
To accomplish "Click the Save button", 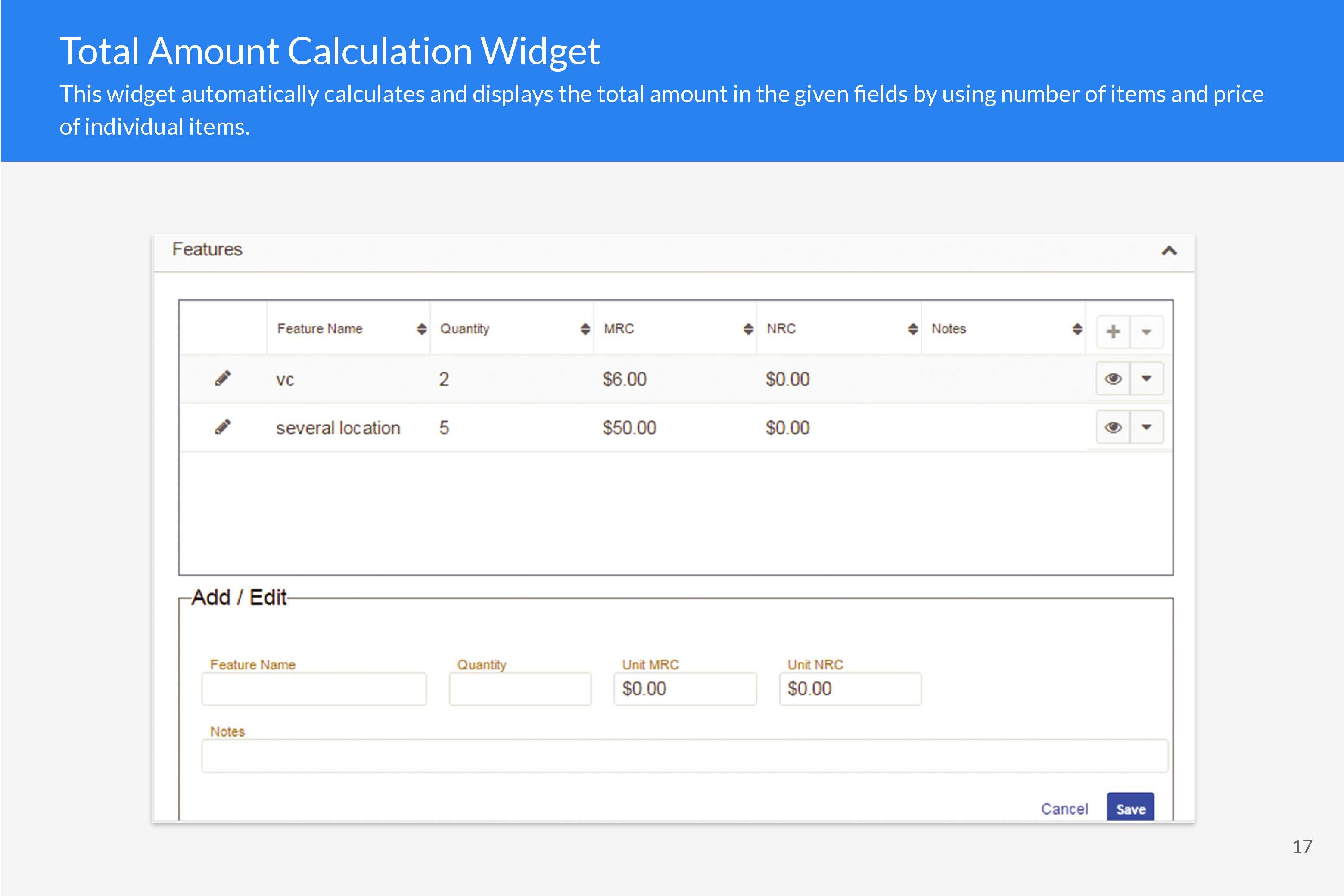I will coord(1130,807).
